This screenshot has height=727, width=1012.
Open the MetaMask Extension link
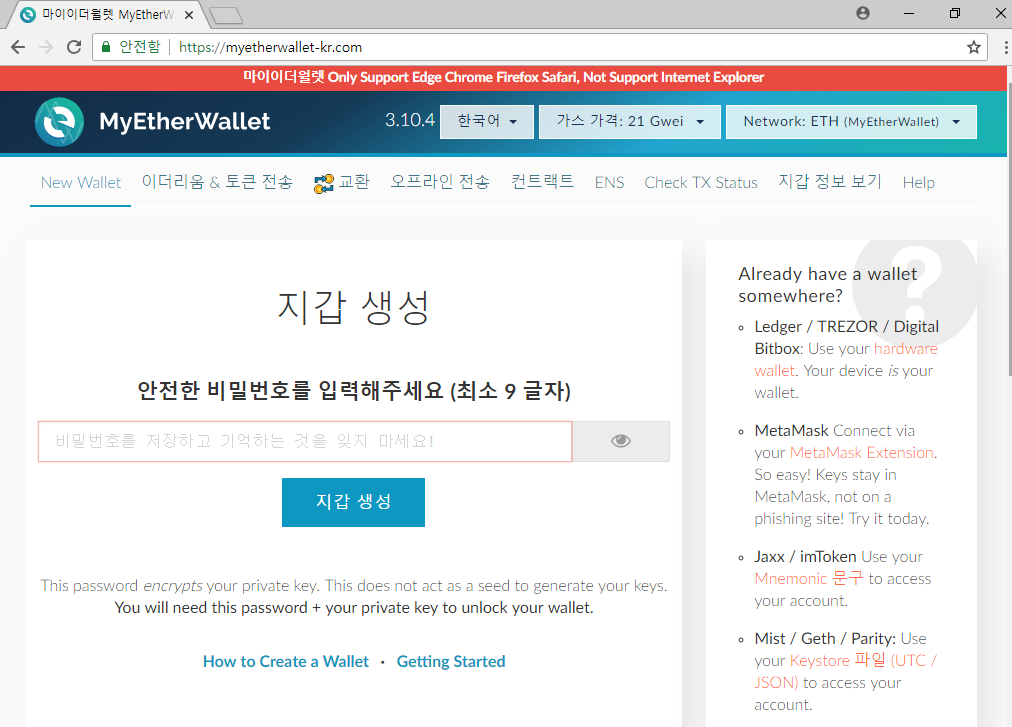click(862, 453)
